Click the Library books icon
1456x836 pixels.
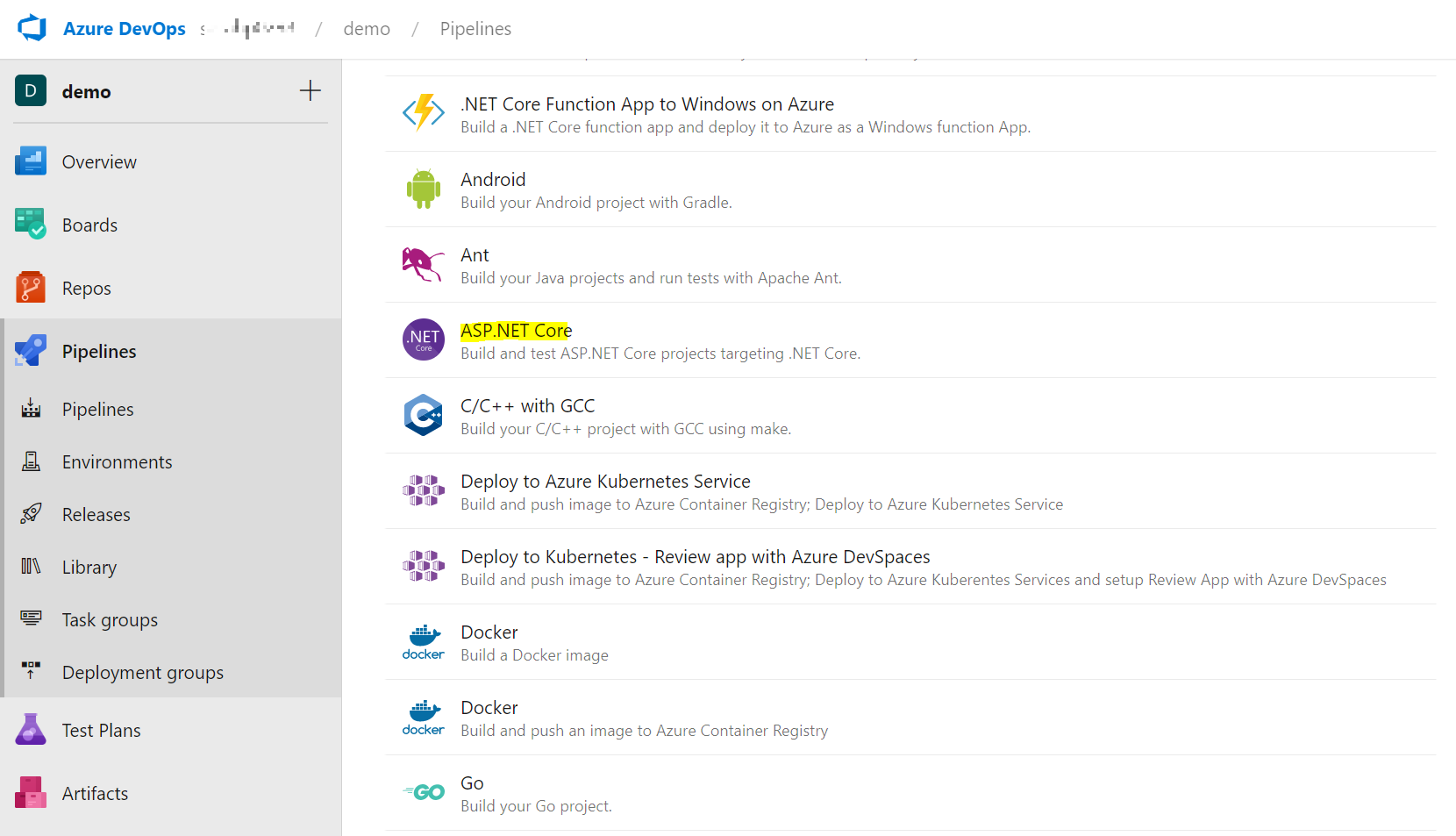[x=31, y=567]
